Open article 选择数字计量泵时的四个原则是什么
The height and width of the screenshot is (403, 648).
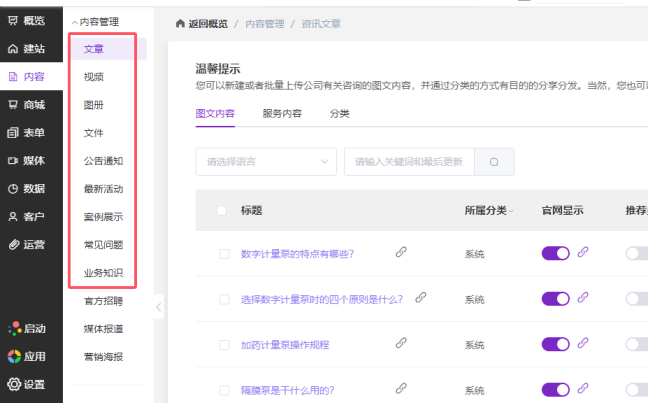tap(322, 299)
